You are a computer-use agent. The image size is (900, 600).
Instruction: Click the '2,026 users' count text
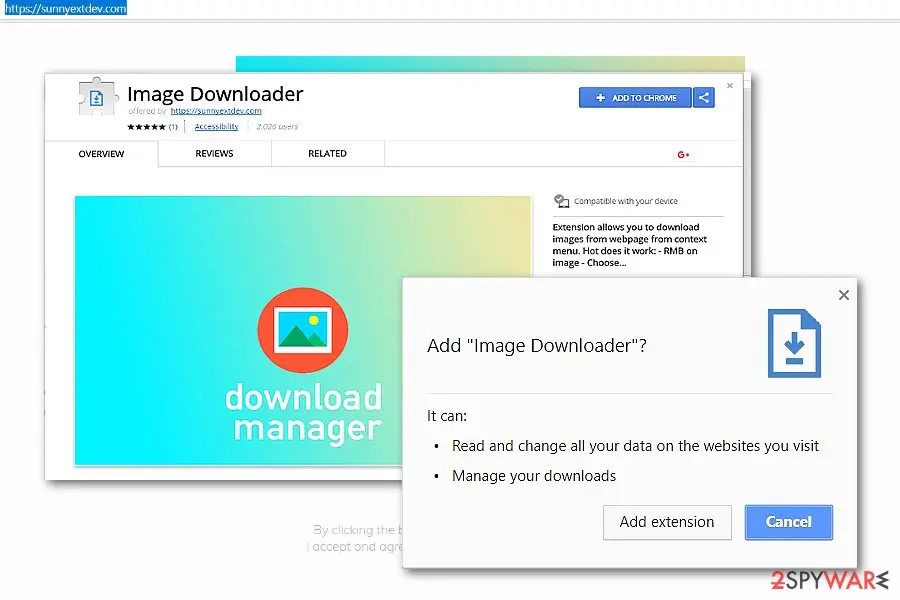277,127
